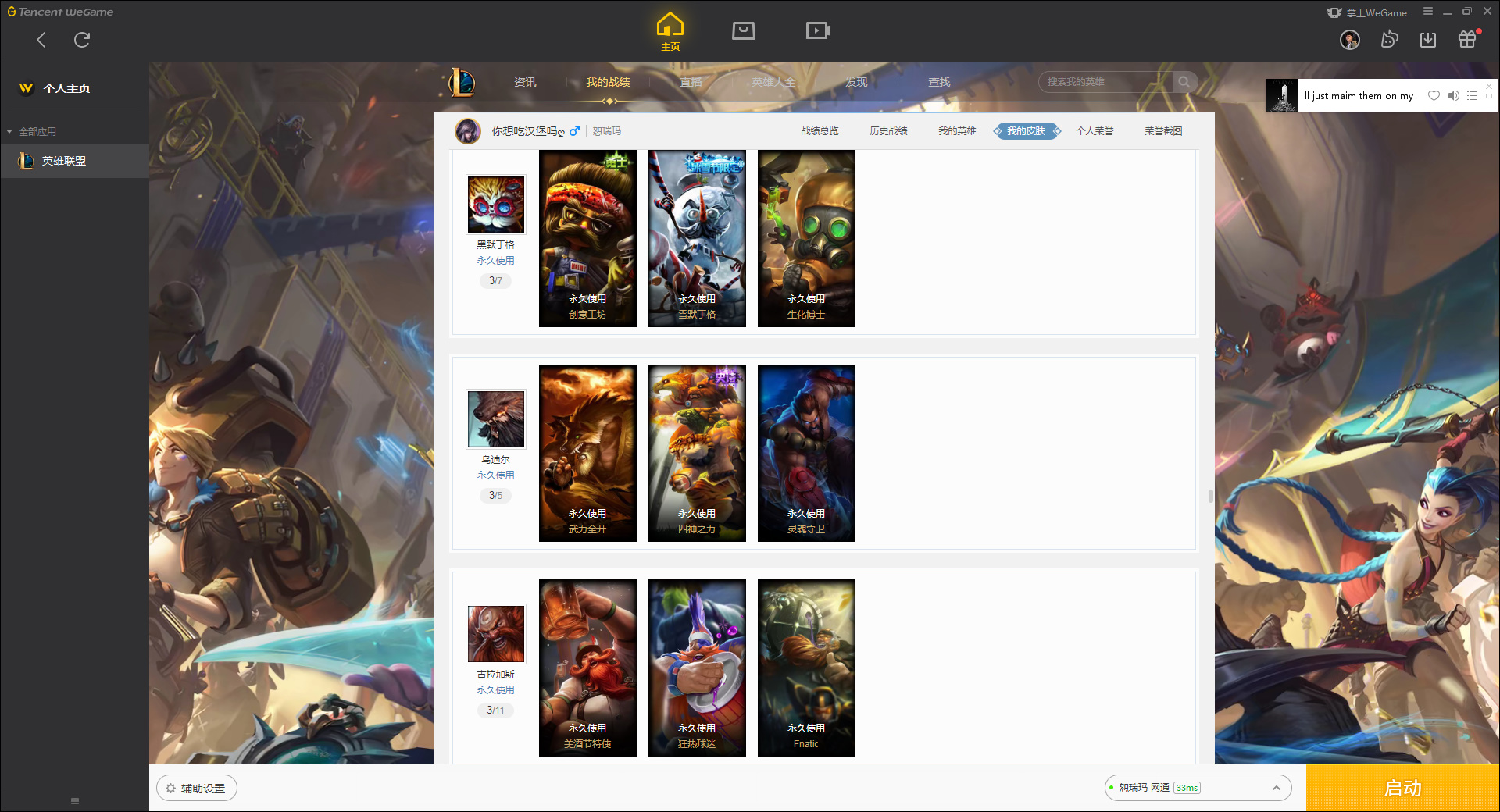Close the music player widget
The width and height of the screenshot is (1500, 812).
tap(1489, 86)
